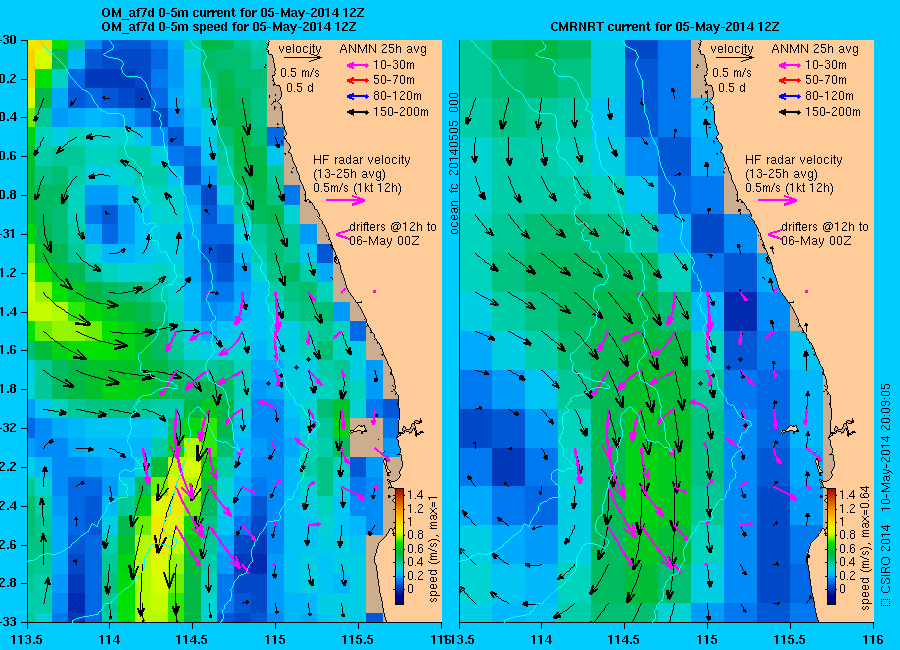The height and width of the screenshot is (650, 900).
Task: Click '1.4' tick on left color bar
Action: pos(415,494)
